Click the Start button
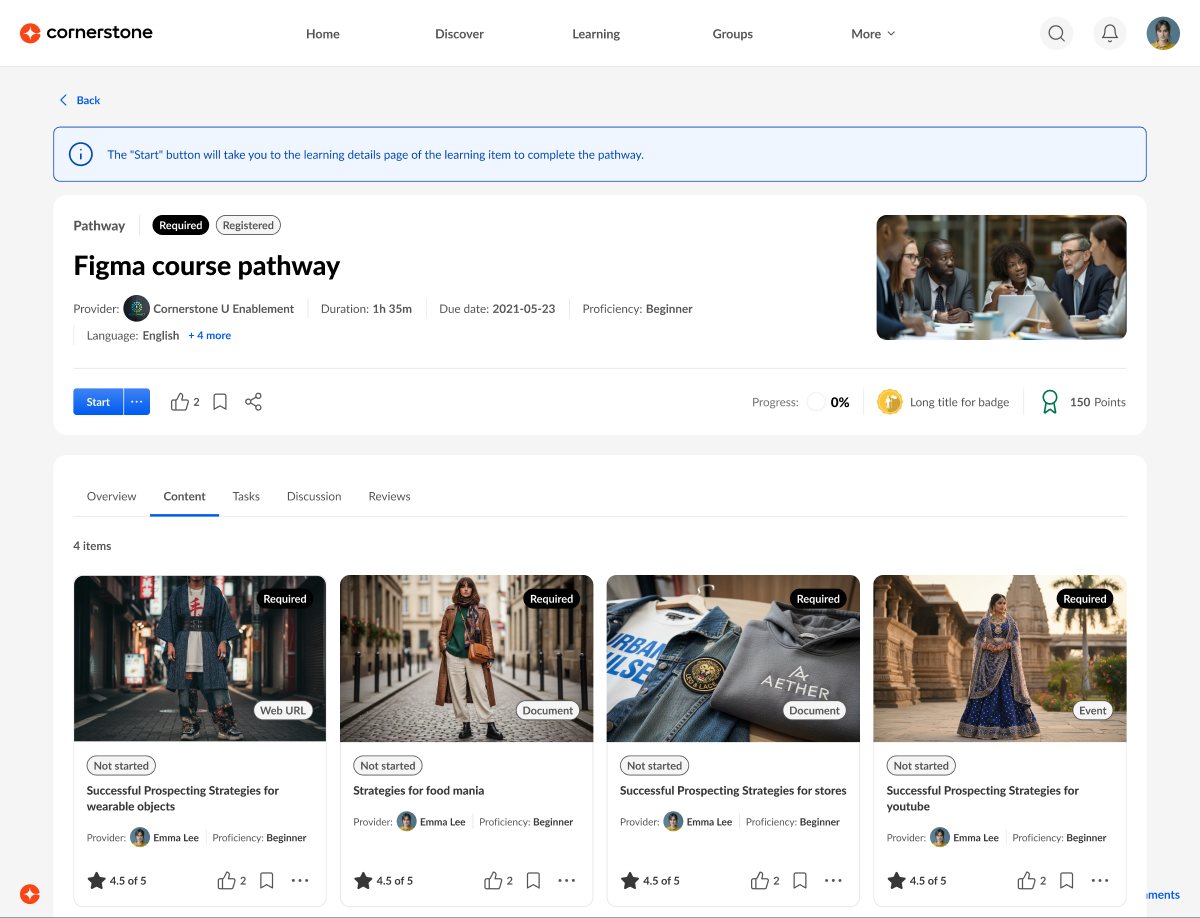 (x=98, y=402)
